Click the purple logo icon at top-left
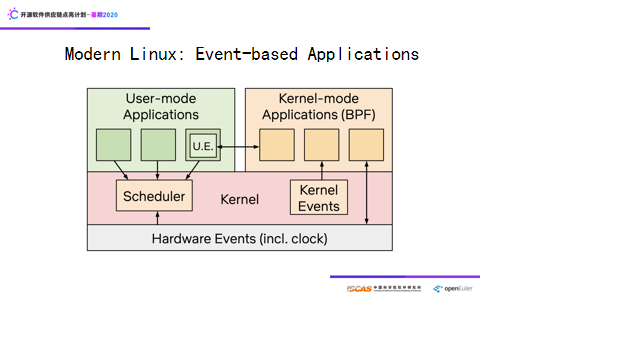Screen dimensions: 640x360 pyautogui.click(x=13, y=14)
